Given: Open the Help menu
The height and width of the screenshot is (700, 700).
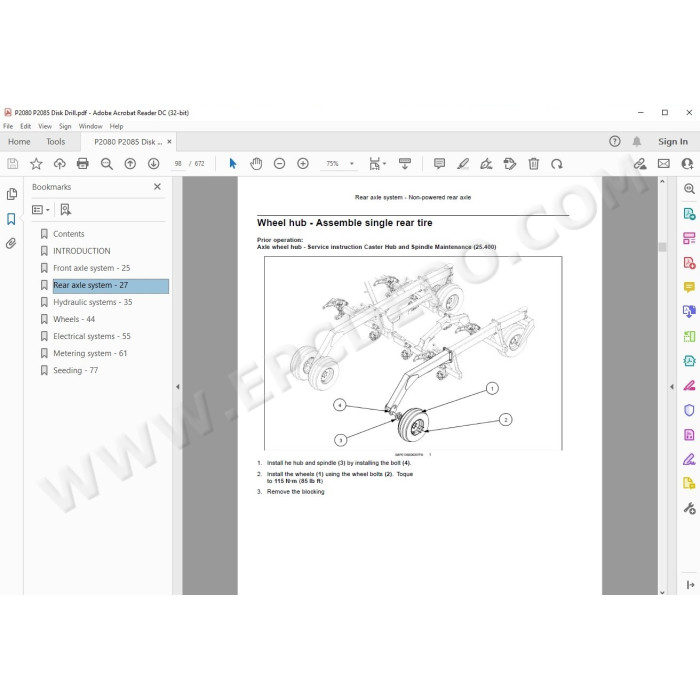Looking at the screenshot, I should pyautogui.click(x=117, y=126).
